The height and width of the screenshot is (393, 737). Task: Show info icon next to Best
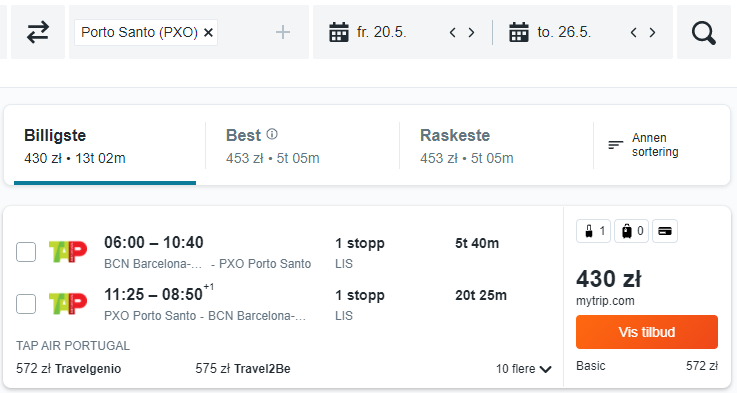click(272, 134)
